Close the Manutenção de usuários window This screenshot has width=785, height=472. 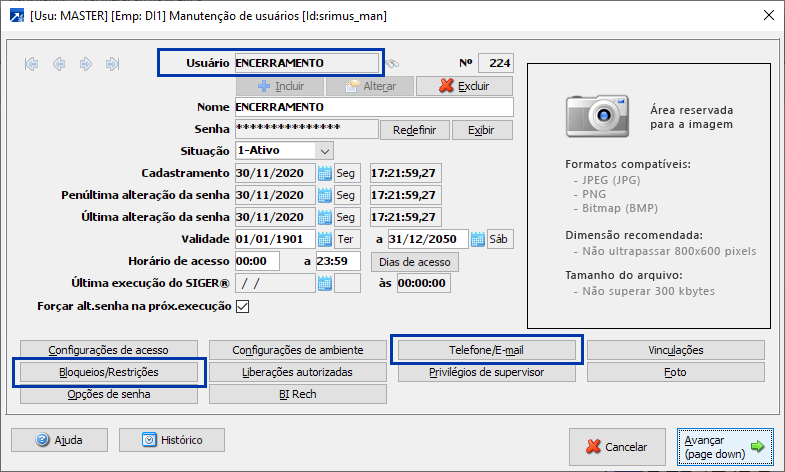(769, 16)
